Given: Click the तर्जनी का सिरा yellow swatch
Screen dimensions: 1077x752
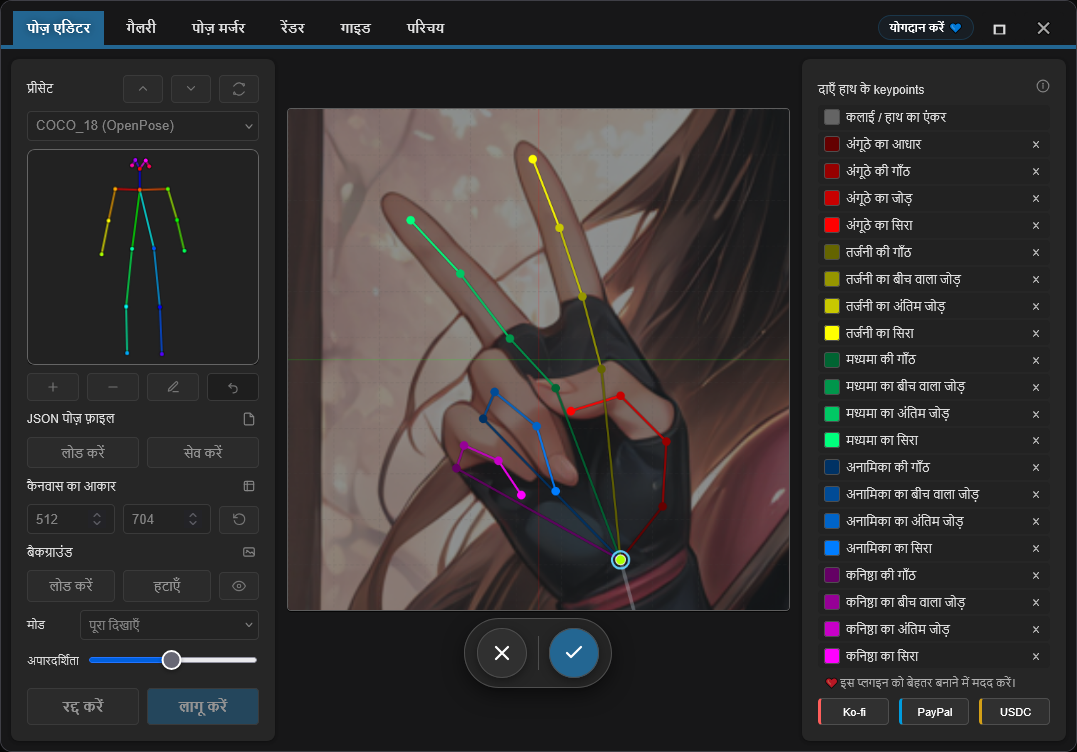Looking at the screenshot, I should [x=832, y=333].
